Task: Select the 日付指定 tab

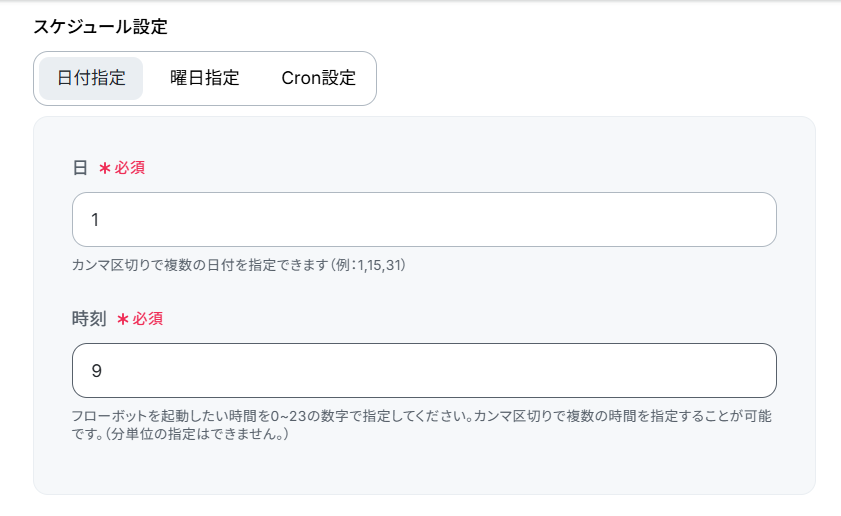Action: (x=91, y=78)
